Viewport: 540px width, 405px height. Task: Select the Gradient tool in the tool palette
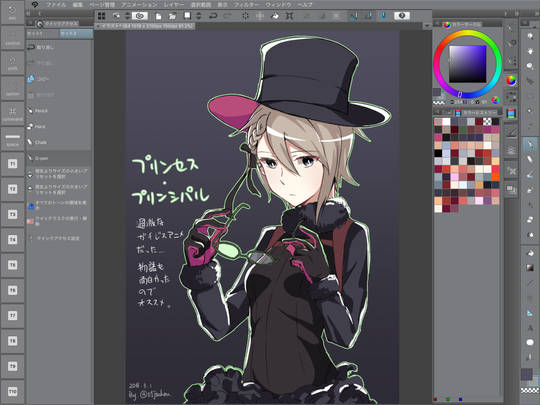[530, 268]
